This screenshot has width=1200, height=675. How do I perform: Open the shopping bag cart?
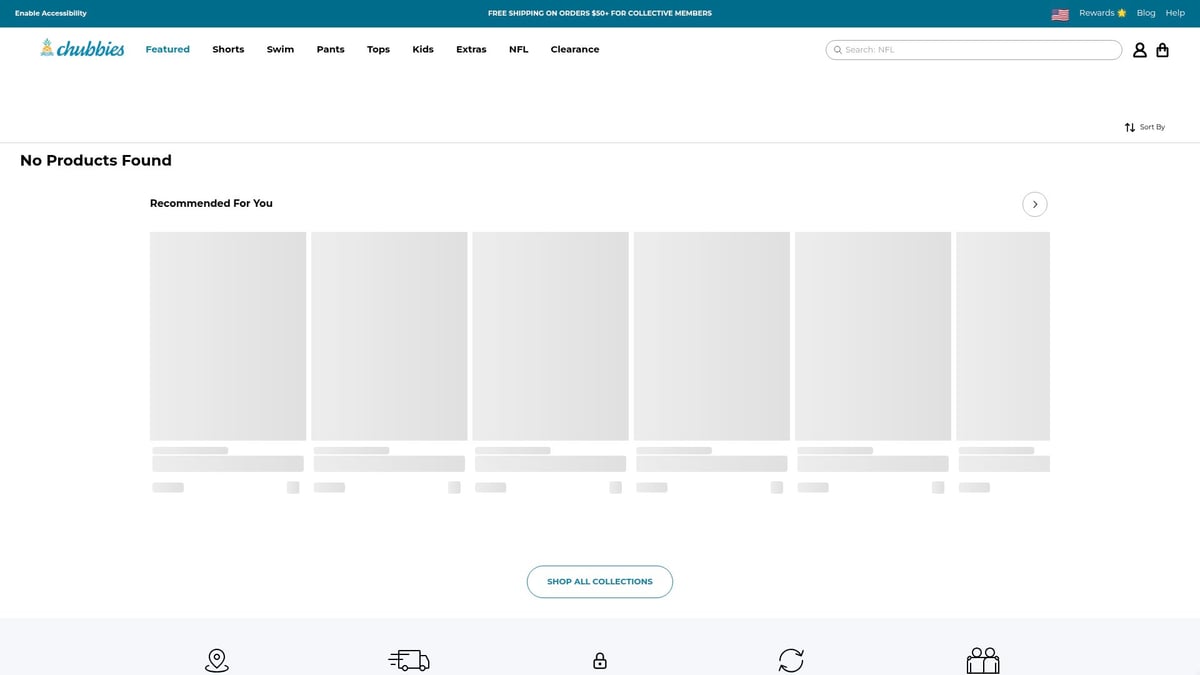coord(1162,50)
